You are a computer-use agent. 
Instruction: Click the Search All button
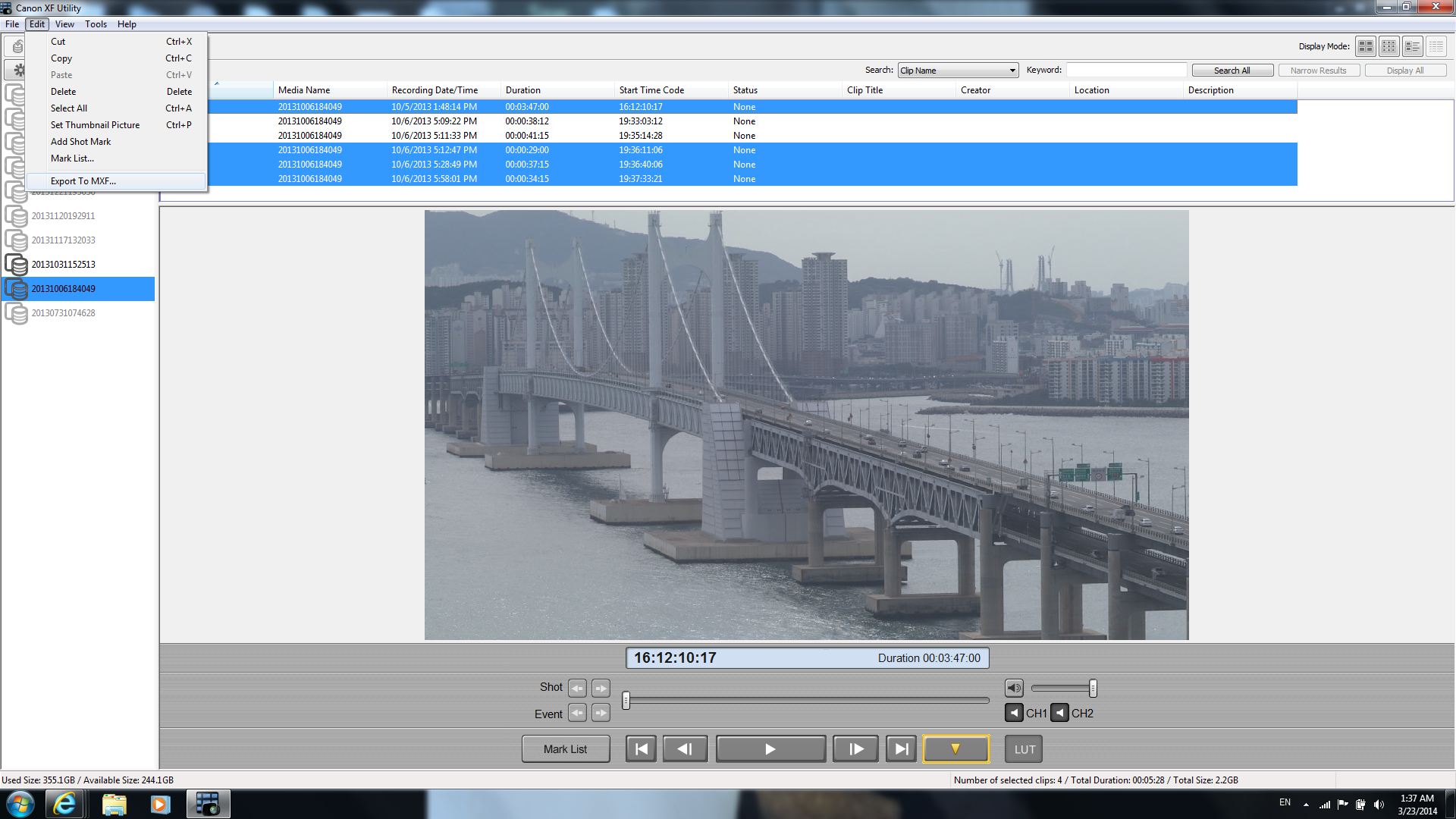[1232, 71]
